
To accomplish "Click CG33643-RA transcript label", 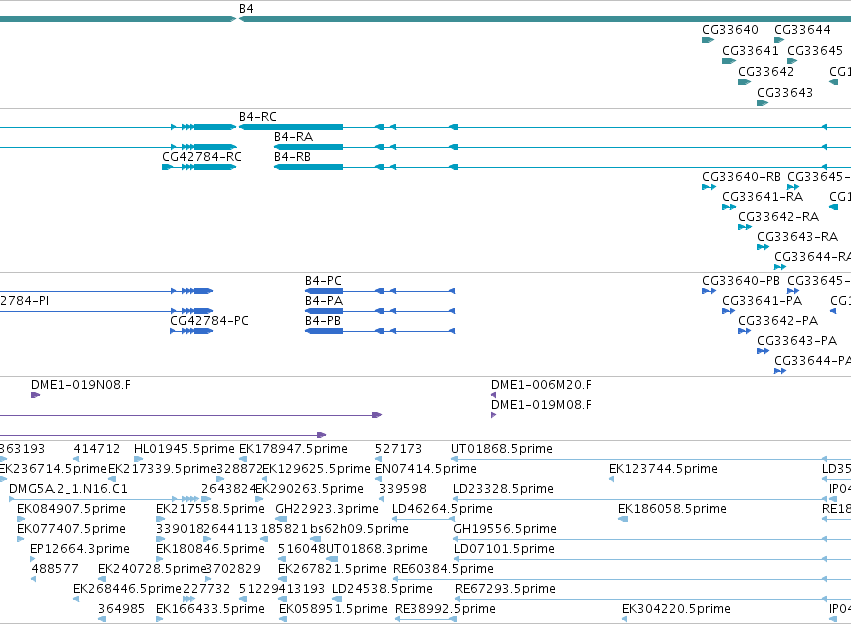I will click(x=797, y=237).
